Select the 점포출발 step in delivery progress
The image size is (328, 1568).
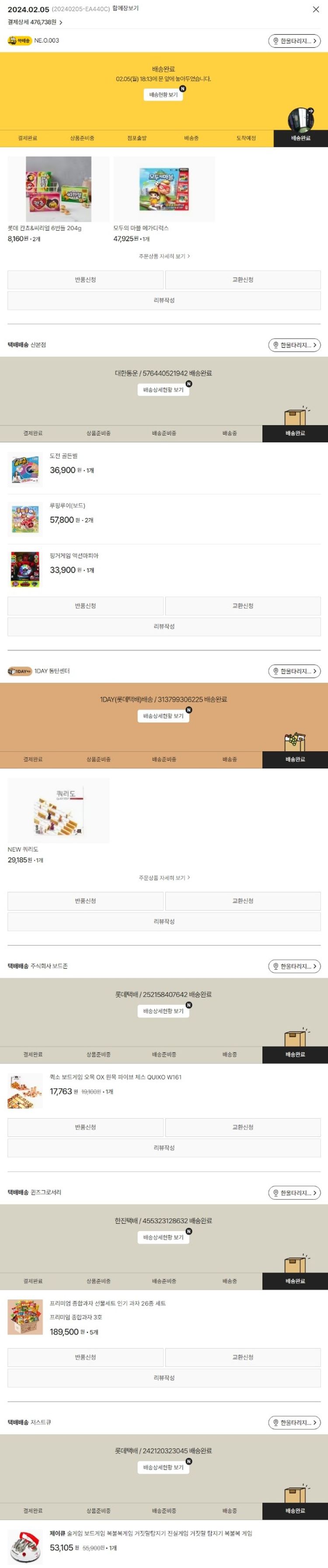pos(137,138)
